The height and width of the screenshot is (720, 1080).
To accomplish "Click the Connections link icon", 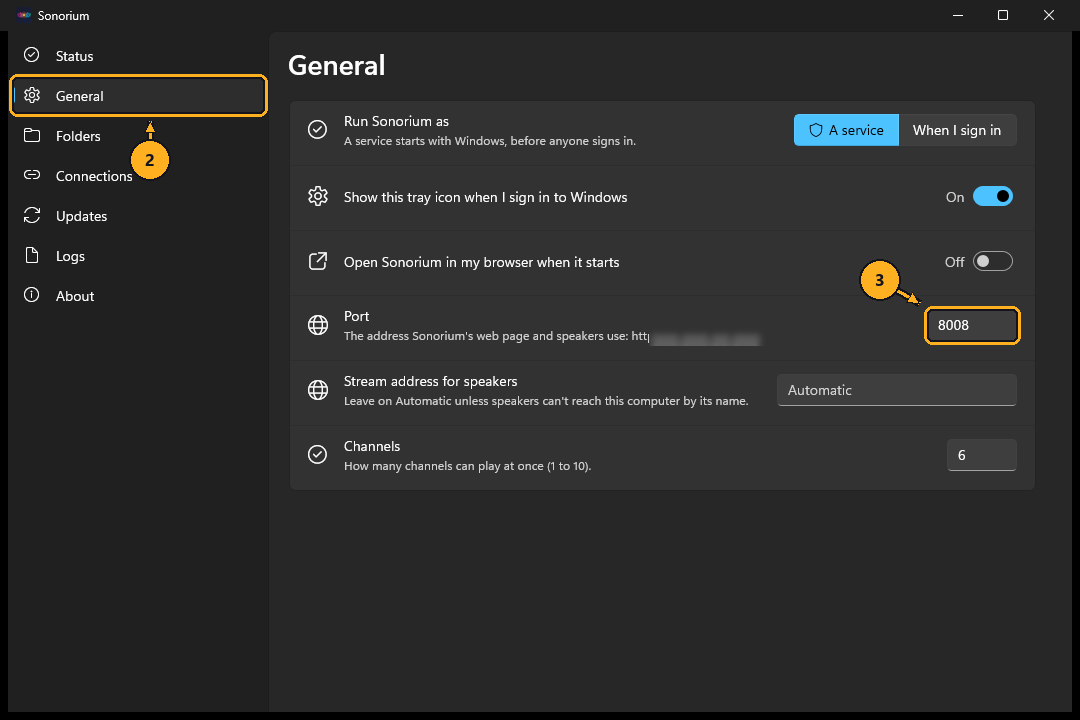I will click(x=32, y=175).
